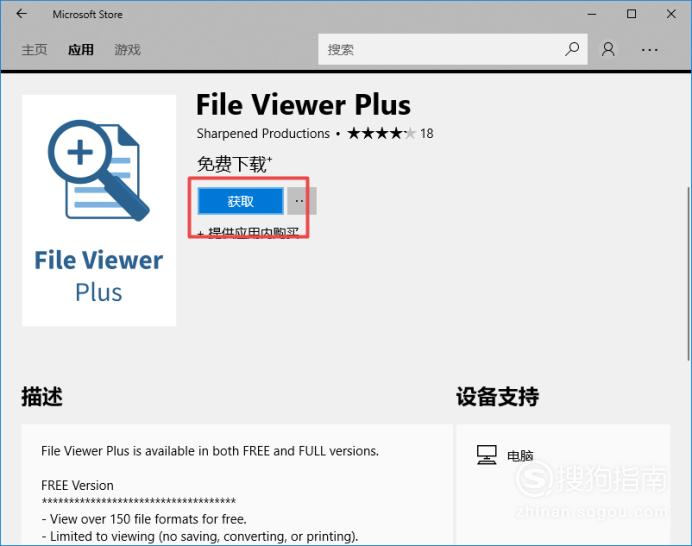
Task: Click the File Viewer Plus app logo
Action: [99, 210]
